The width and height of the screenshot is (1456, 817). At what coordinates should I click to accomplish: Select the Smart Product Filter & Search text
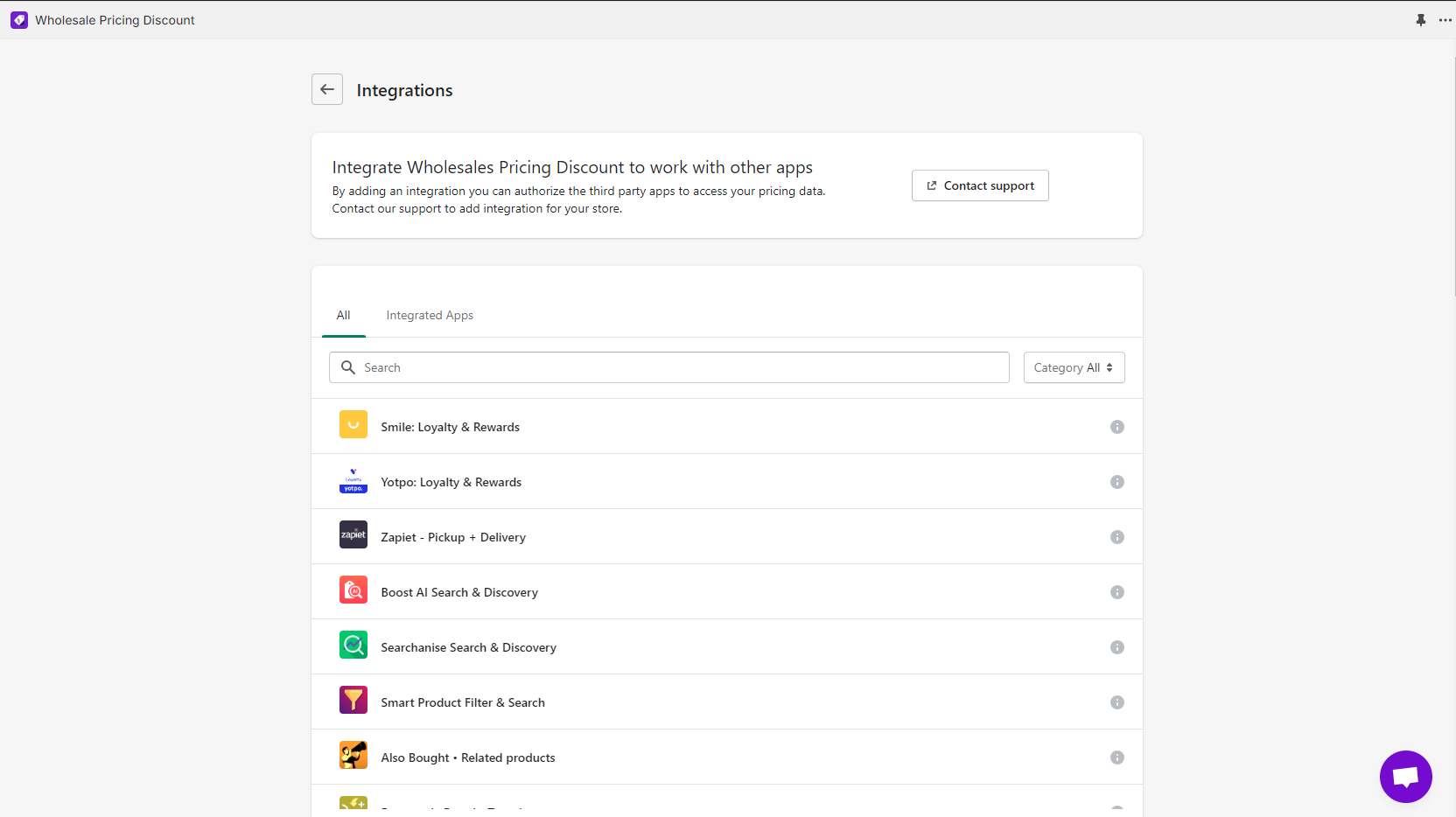pyautogui.click(x=463, y=702)
